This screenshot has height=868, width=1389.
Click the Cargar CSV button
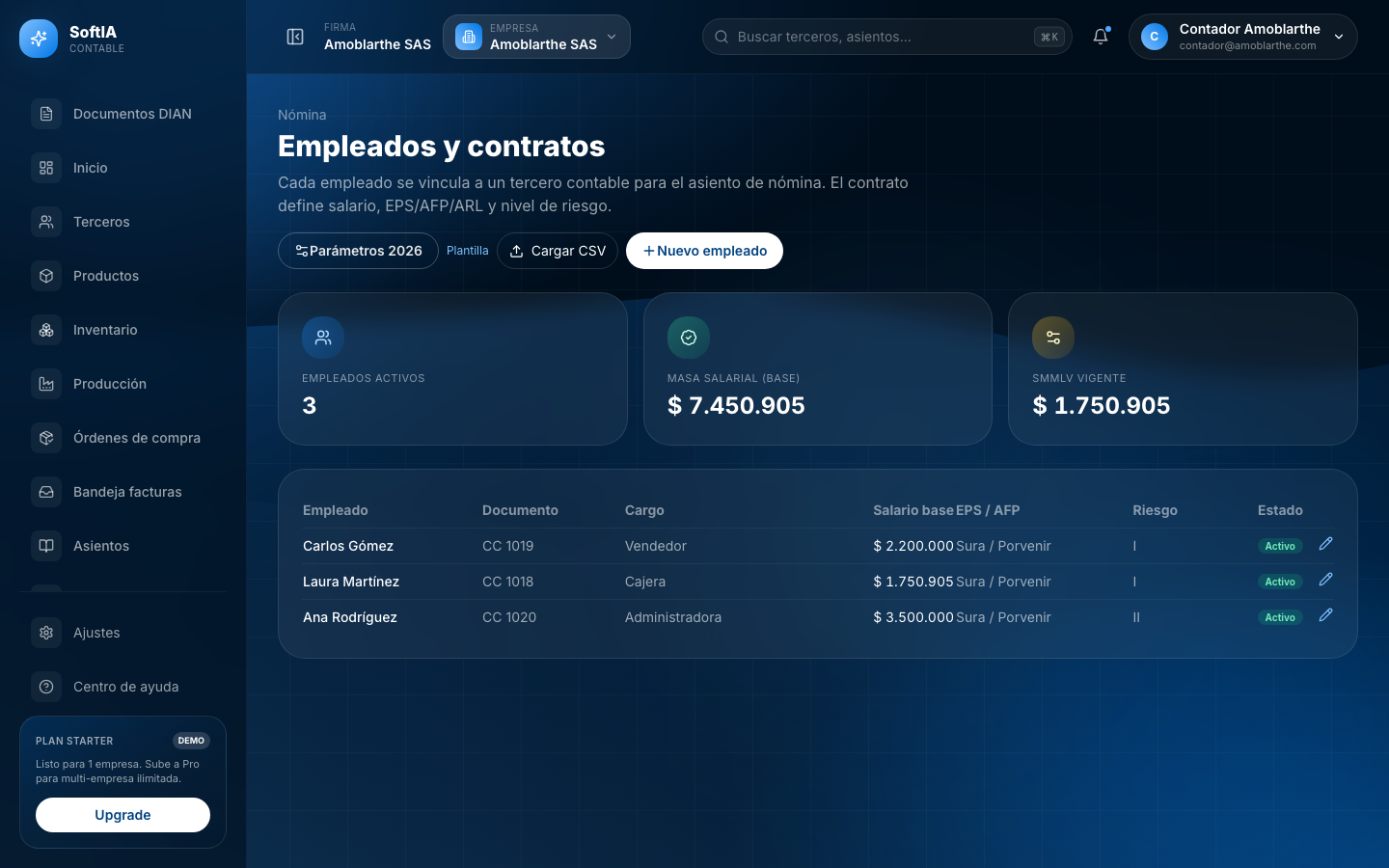point(558,251)
